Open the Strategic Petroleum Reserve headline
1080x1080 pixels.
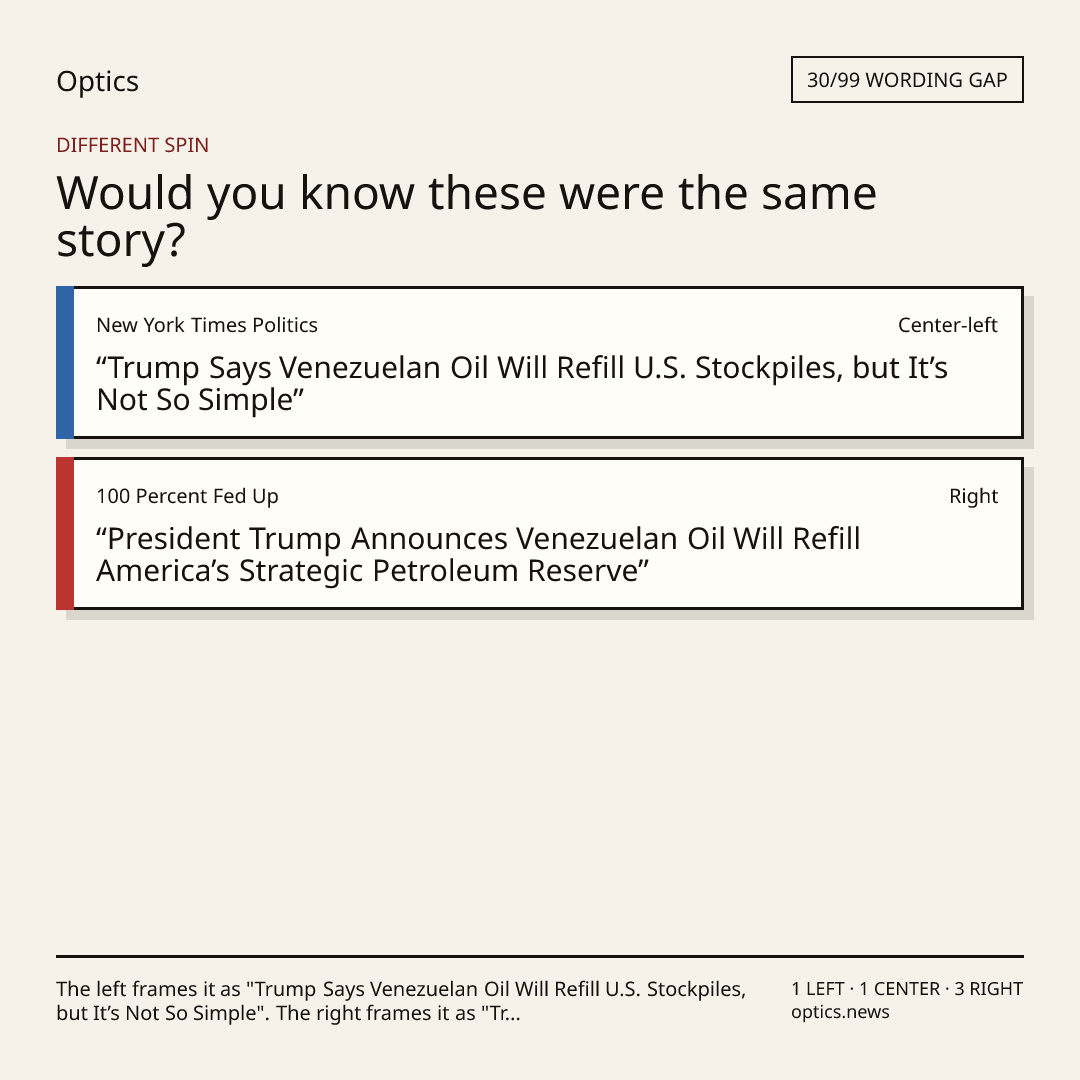pos(478,554)
